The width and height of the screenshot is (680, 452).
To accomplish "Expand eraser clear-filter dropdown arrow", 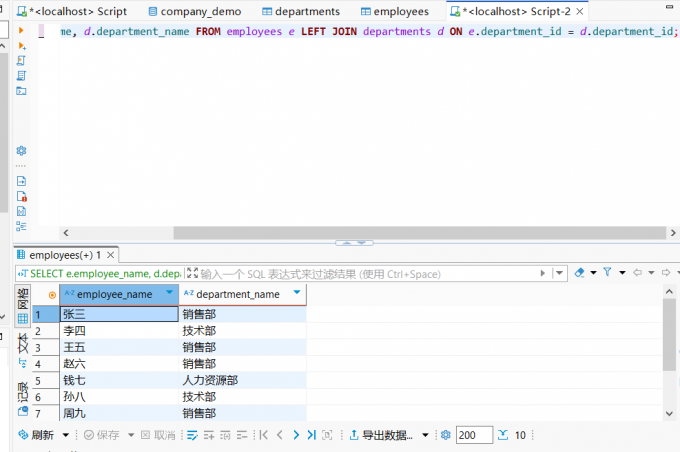I will pos(594,273).
